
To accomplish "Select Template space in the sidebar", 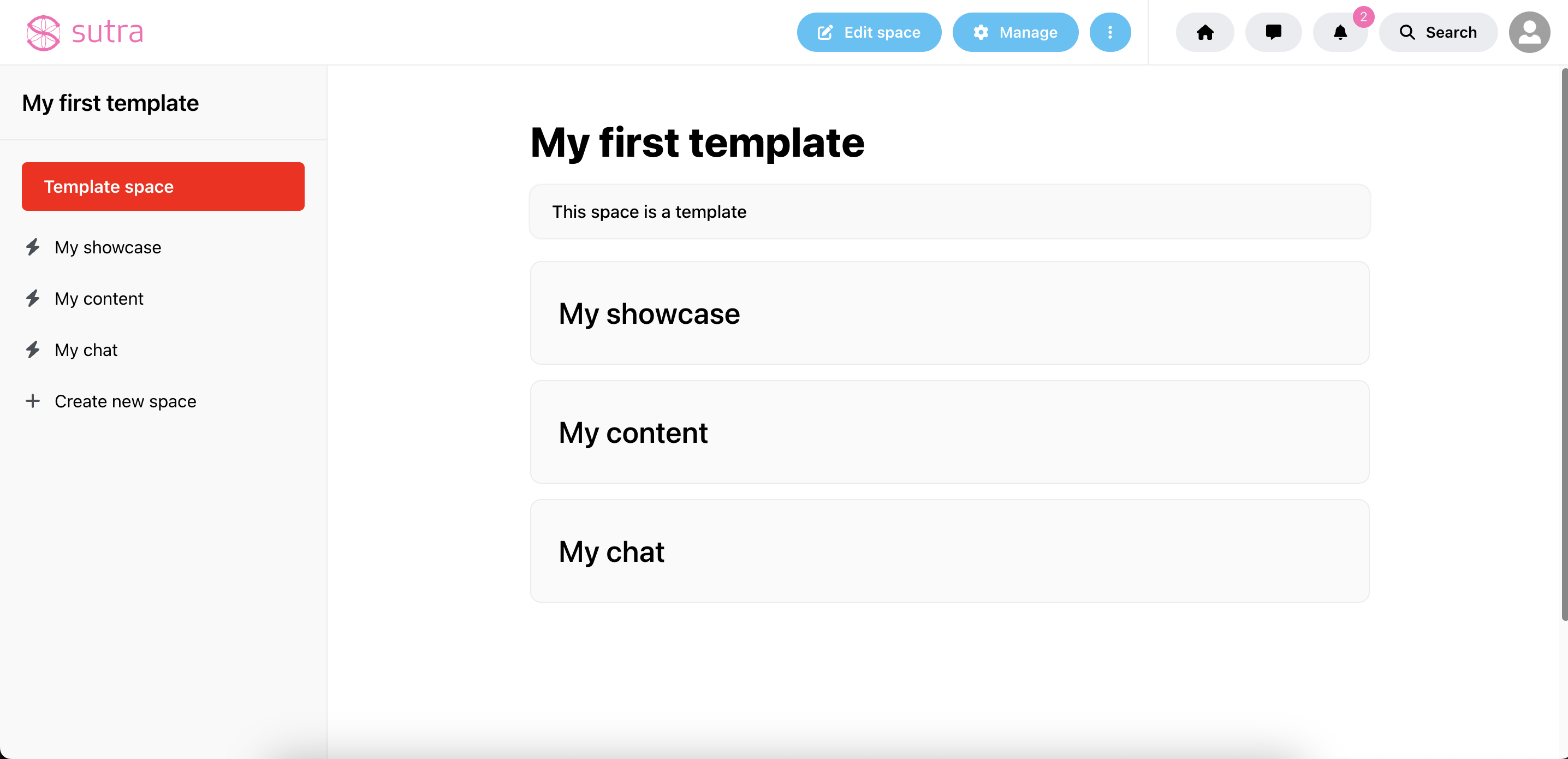I will click(163, 186).
